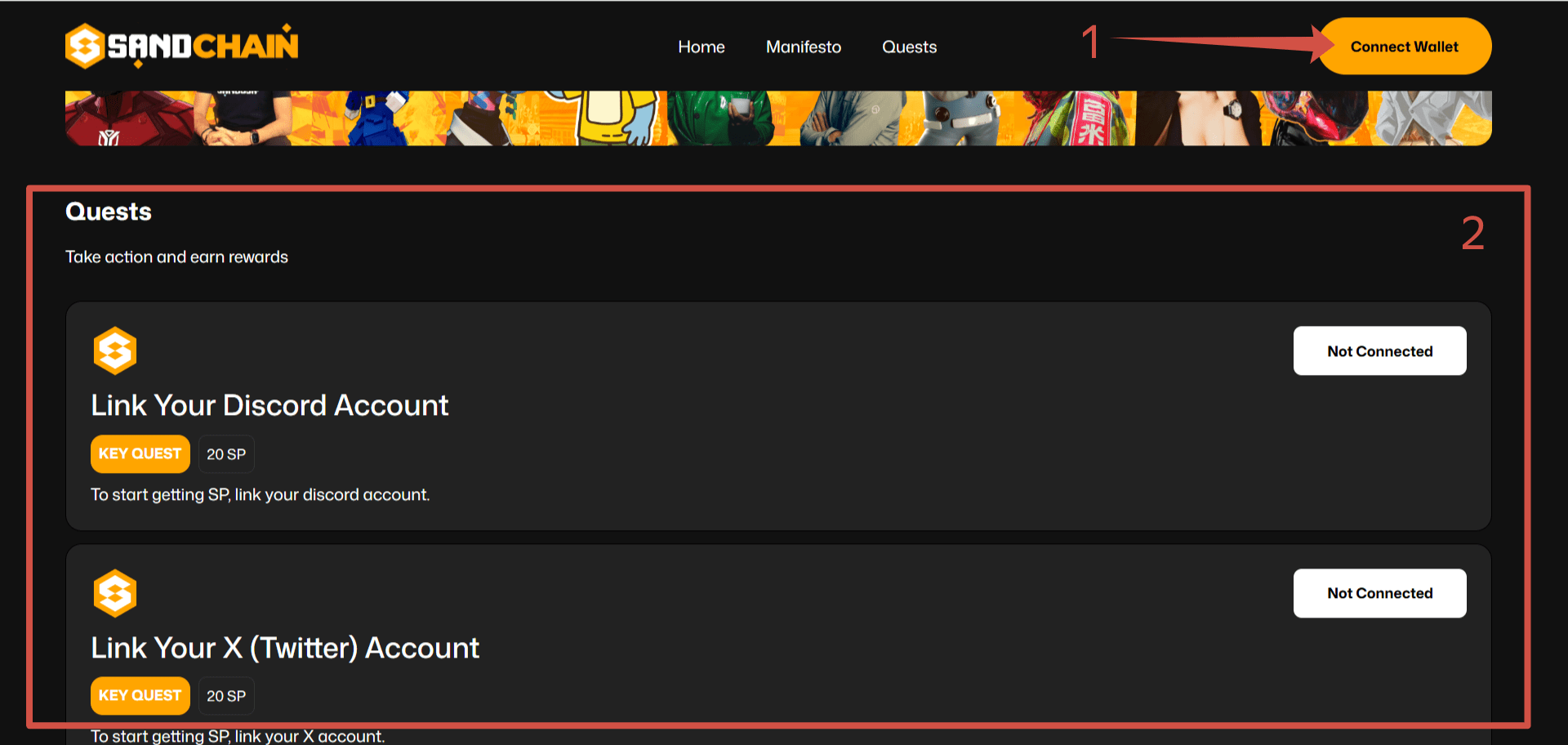Viewport: 1568px width, 745px height.
Task: Open the Link Your X (Twitter) Account title
Action: point(285,648)
